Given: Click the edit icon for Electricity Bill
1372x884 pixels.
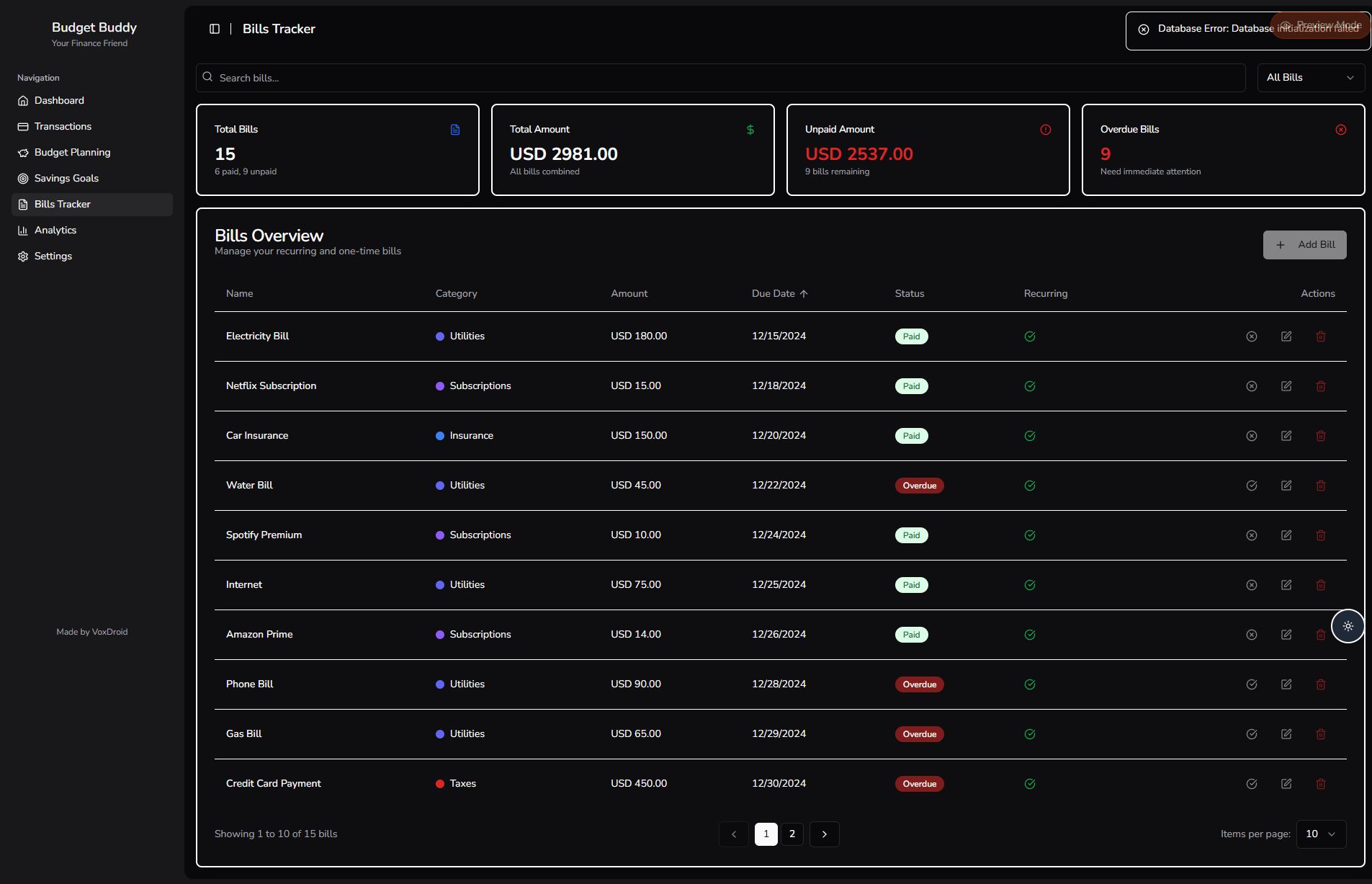Looking at the screenshot, I should coord(1286,336).
